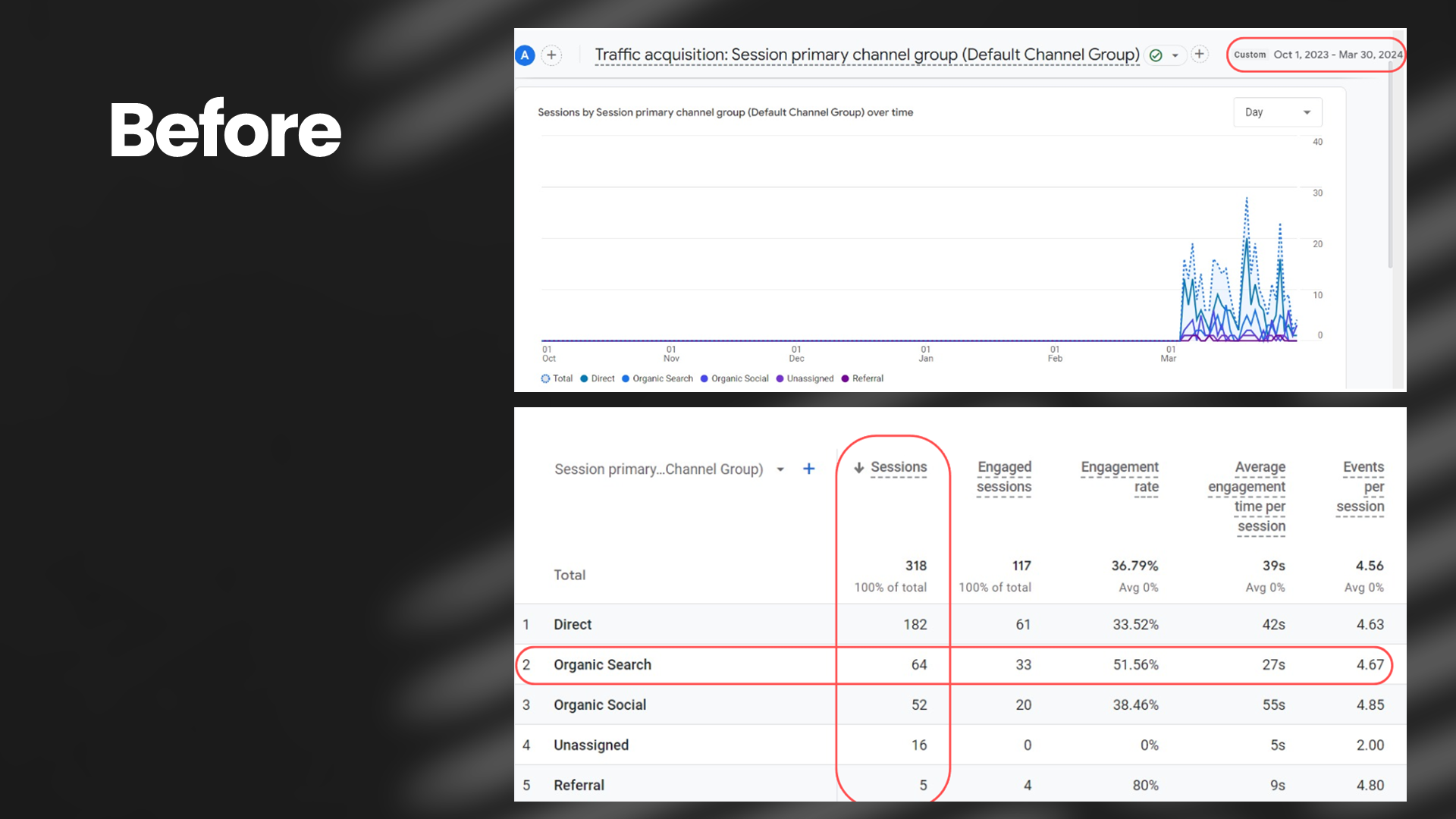Open dropdown arrow beside green checkmark

click(x=1175, y=55)
